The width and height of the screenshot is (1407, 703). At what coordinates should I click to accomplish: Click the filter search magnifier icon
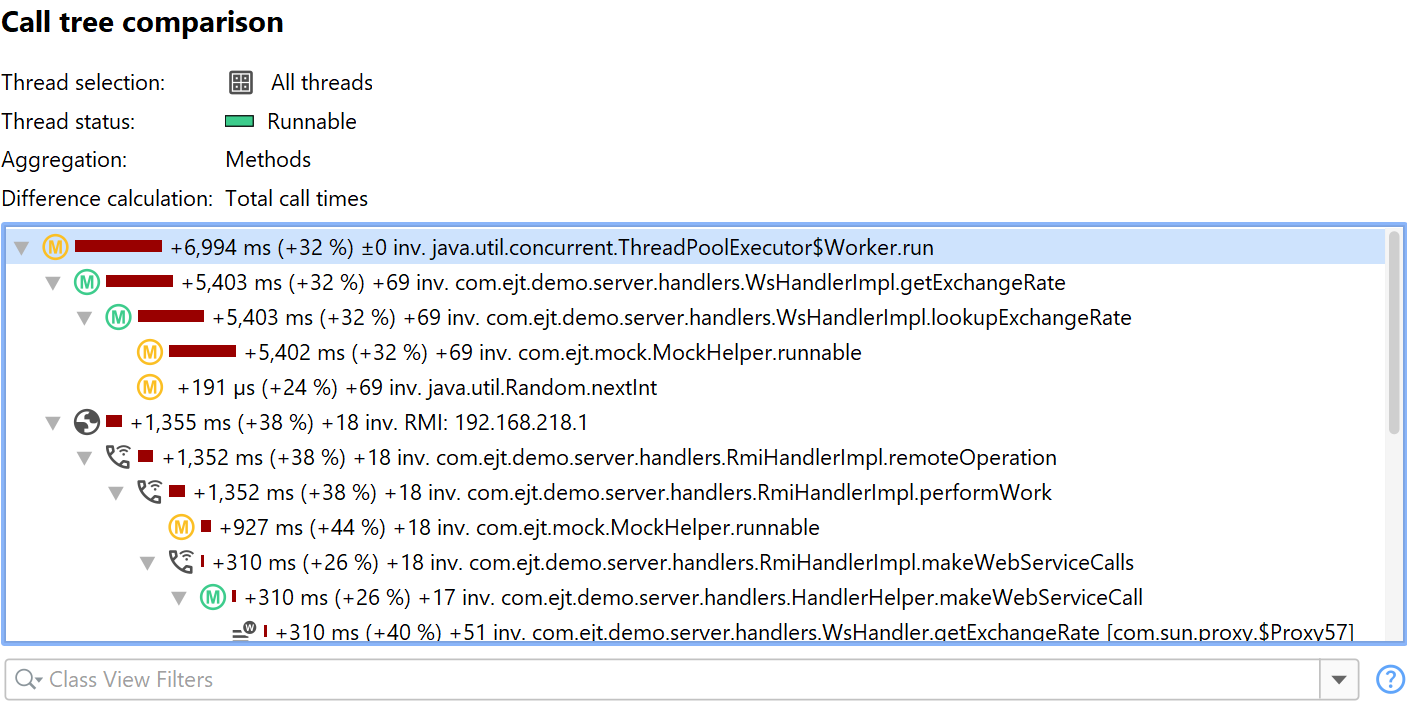27,680
